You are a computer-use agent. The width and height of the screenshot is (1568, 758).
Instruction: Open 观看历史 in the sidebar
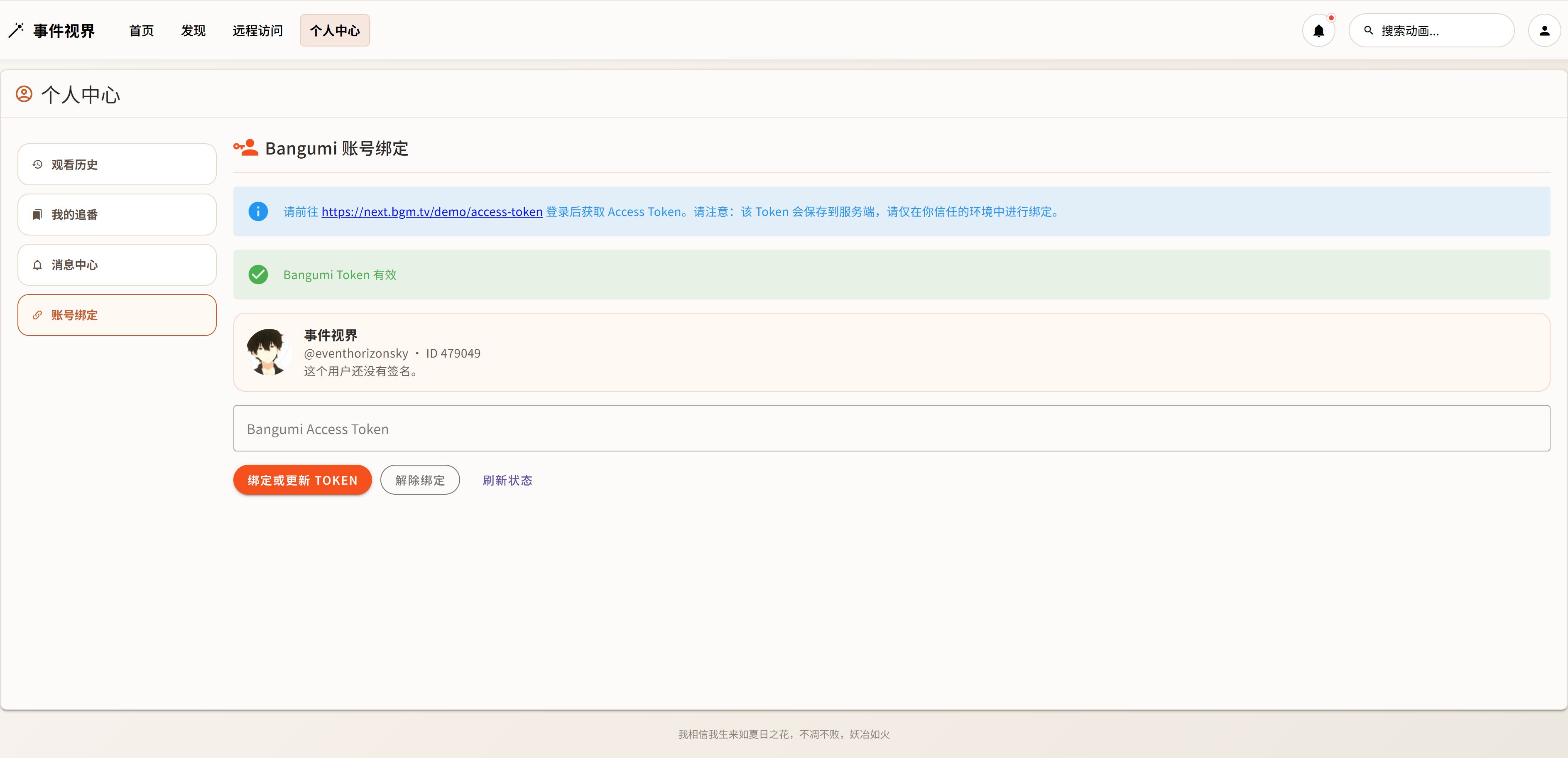(x=117, y=164)
